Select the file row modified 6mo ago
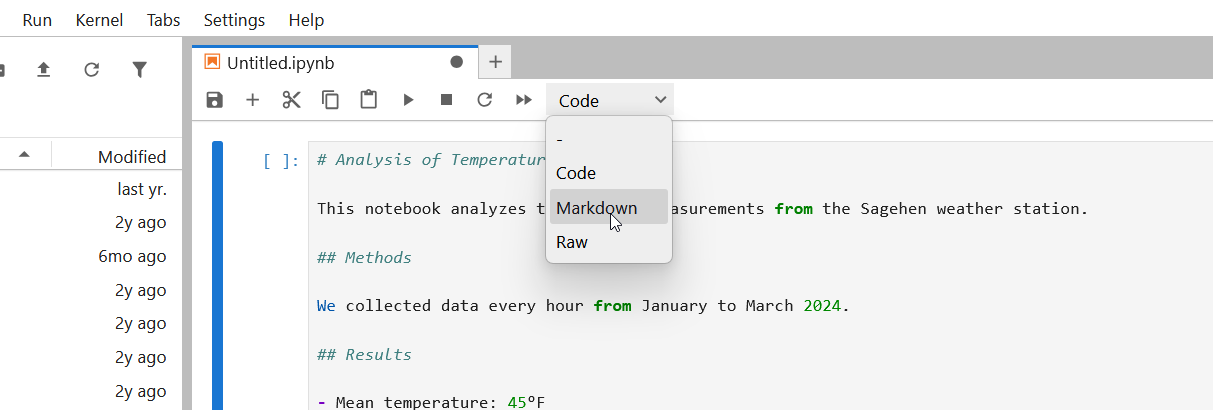This screenshot has width=1213, height=410. tap(90, 256)
